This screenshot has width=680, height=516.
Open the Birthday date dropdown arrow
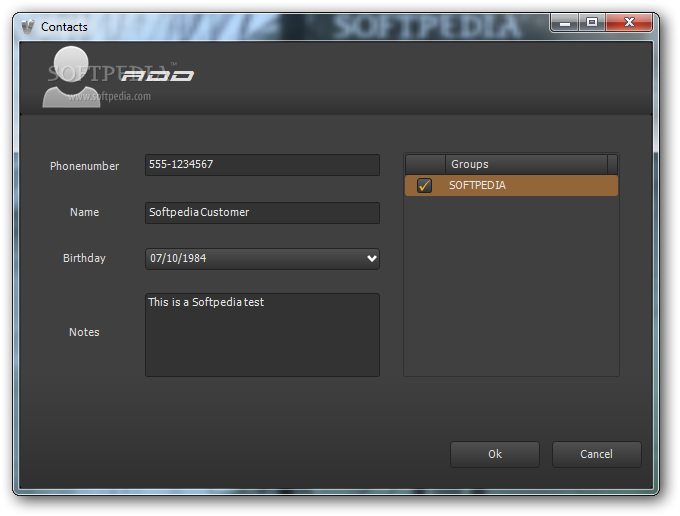point(372,258)
